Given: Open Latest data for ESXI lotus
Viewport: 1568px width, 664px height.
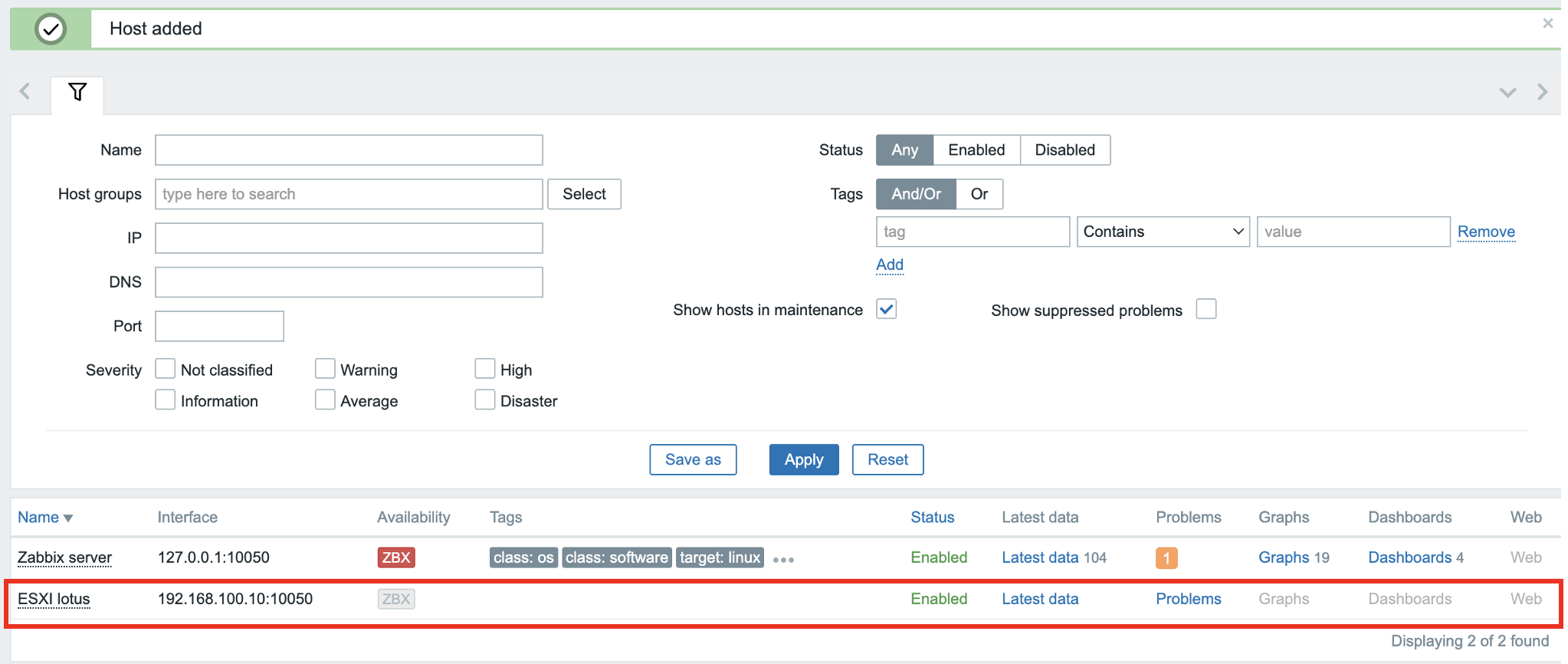Looking at the screenshot, I should [x=1039, y=599].
